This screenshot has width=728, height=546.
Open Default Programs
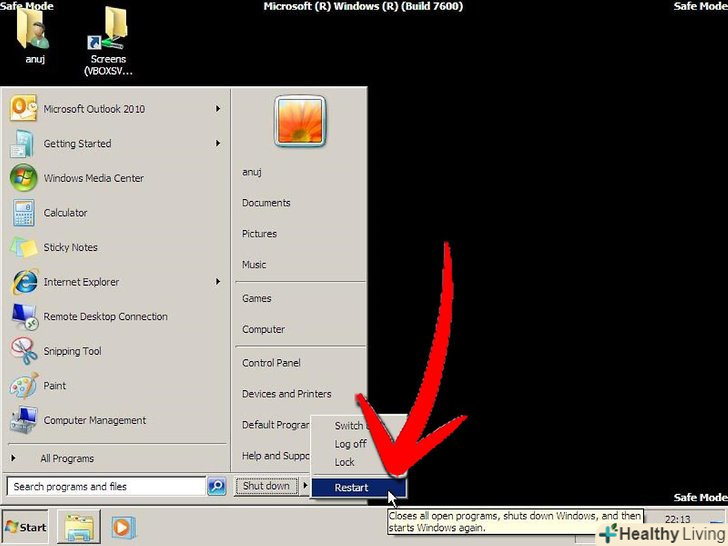275,425
